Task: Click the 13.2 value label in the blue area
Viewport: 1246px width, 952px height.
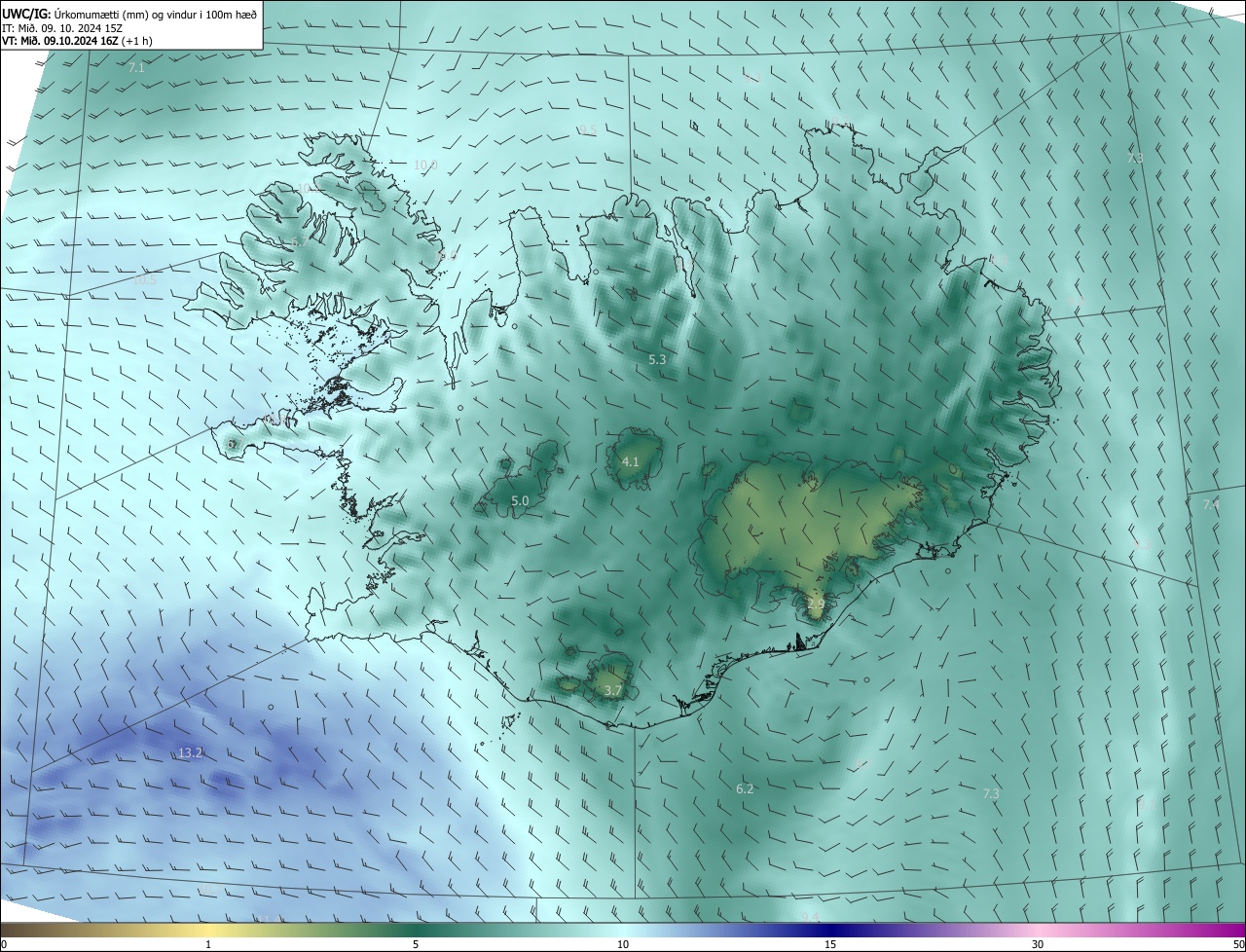Action: tap(191, 752)
